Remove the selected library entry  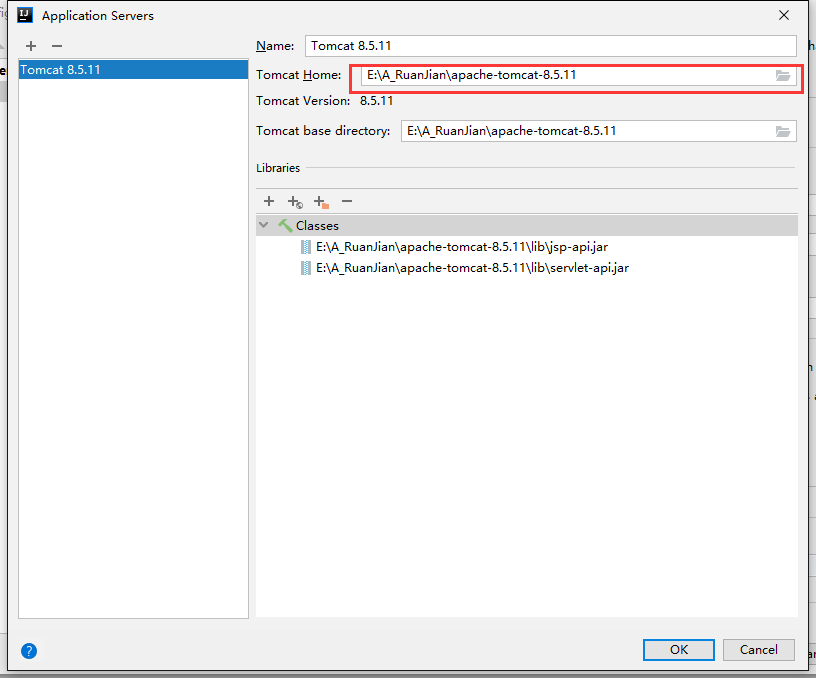[347, 201]
